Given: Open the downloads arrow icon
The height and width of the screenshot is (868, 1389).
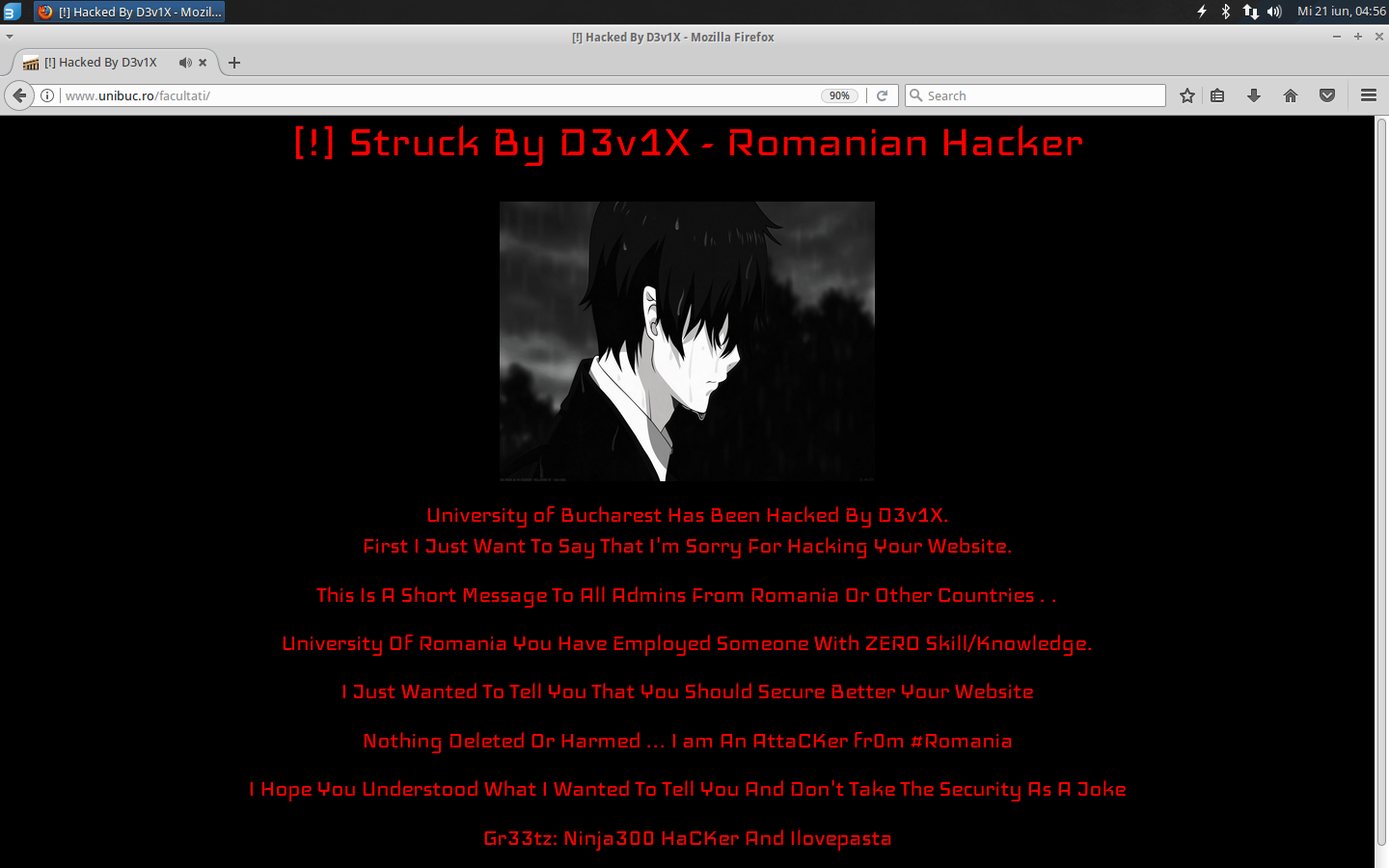Looking at the screenshot, I should coord(1254,95).
